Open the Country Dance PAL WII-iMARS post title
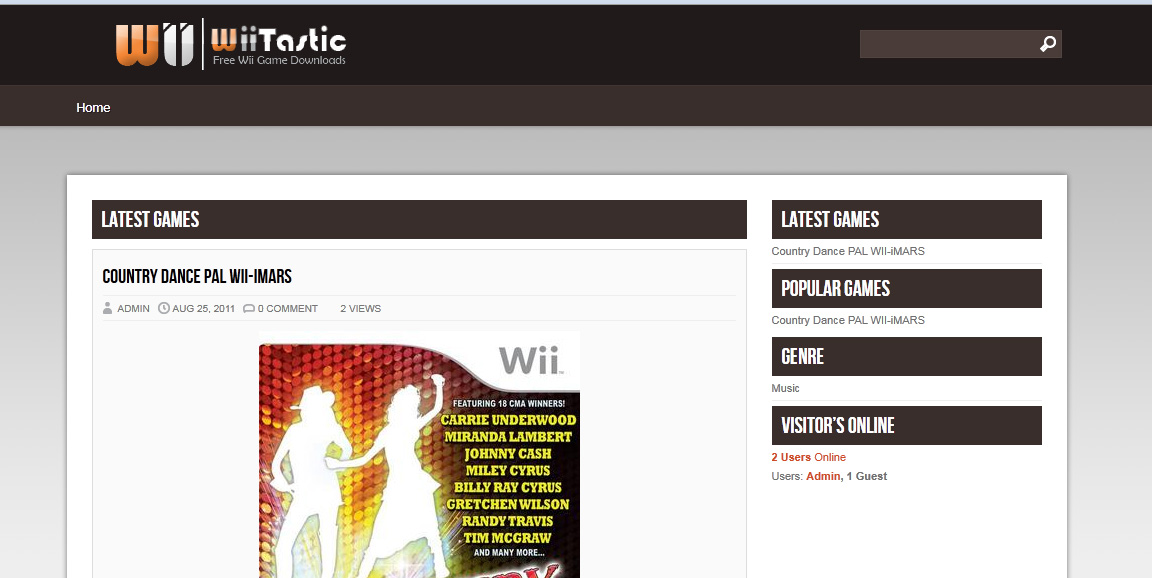Viewport: 1152px width, 578px height. pos(197,276)
